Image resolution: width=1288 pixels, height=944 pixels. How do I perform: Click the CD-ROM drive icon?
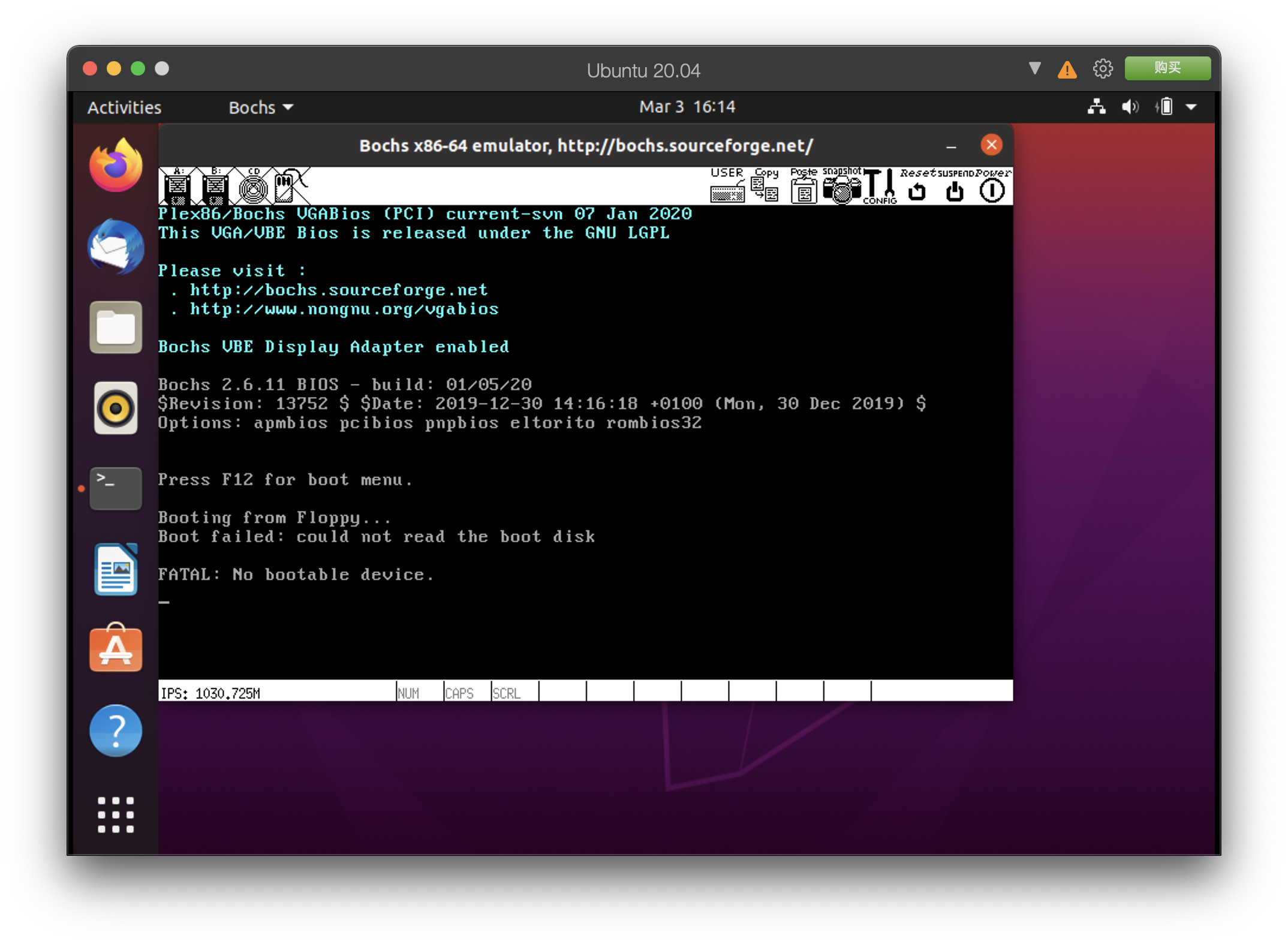pos(253,186)
